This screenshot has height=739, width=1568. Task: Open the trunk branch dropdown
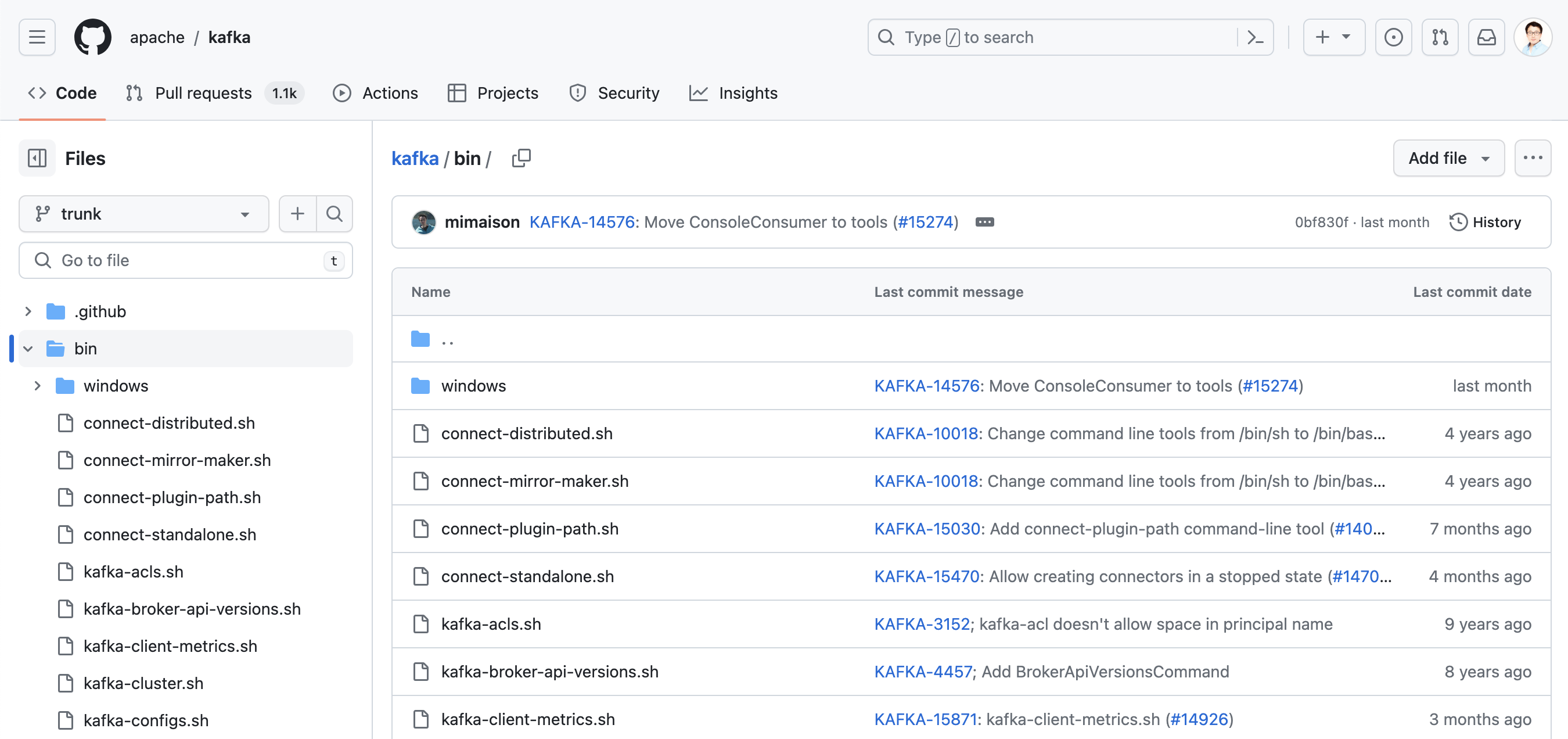[143, 214]
